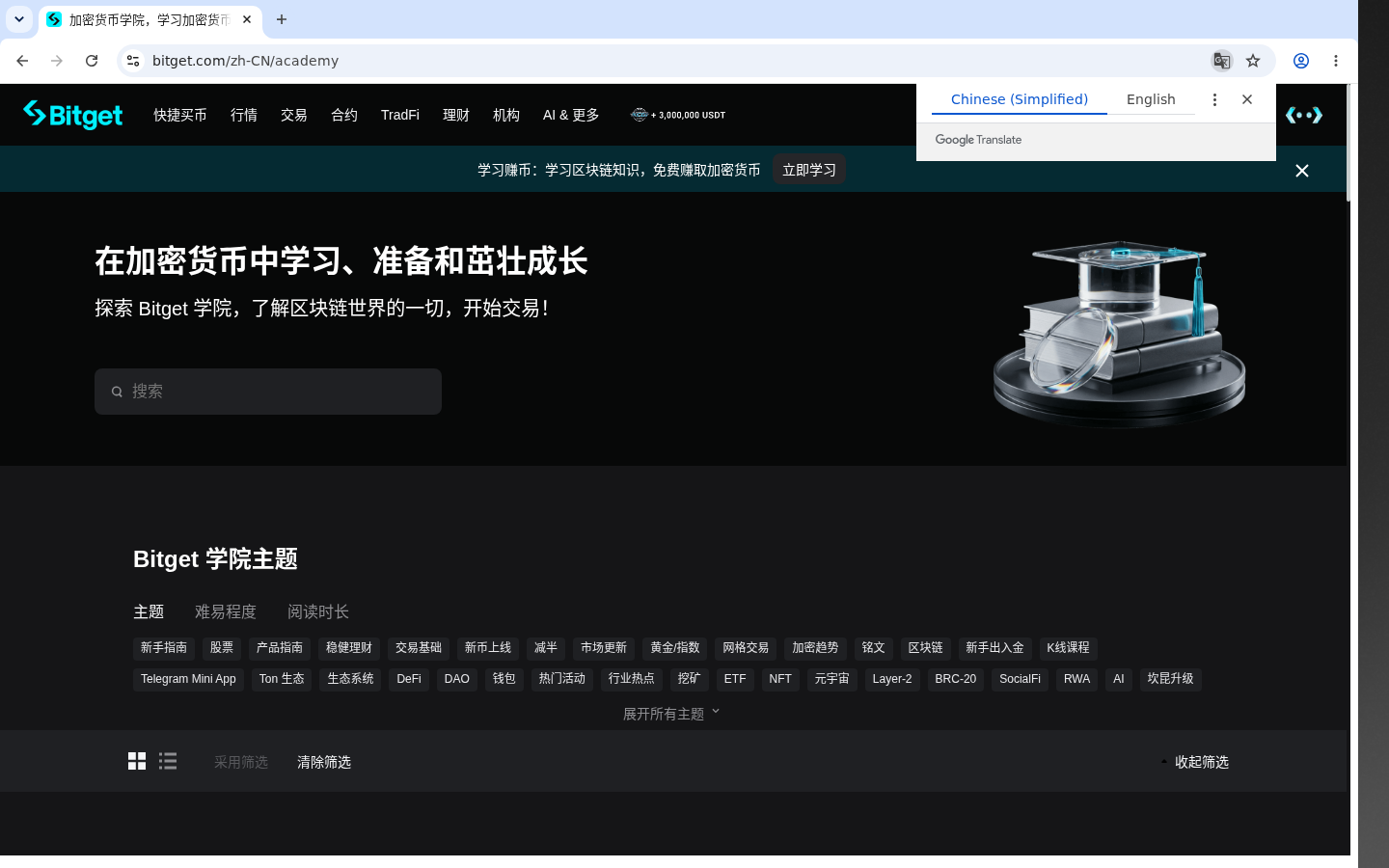Dismiss the learn-to-earn banner
Viewport: 1389px width, 868px height.
click(x=1302, y=171)
